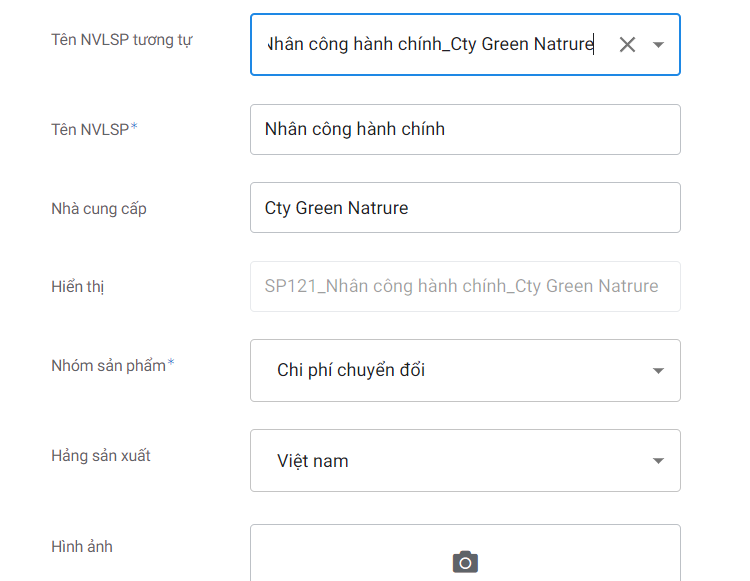The height and width of the screenshot is (581, 750).
Task: Place cursor in Tên NVLSP tương tự input
Action: click(430, 44)
